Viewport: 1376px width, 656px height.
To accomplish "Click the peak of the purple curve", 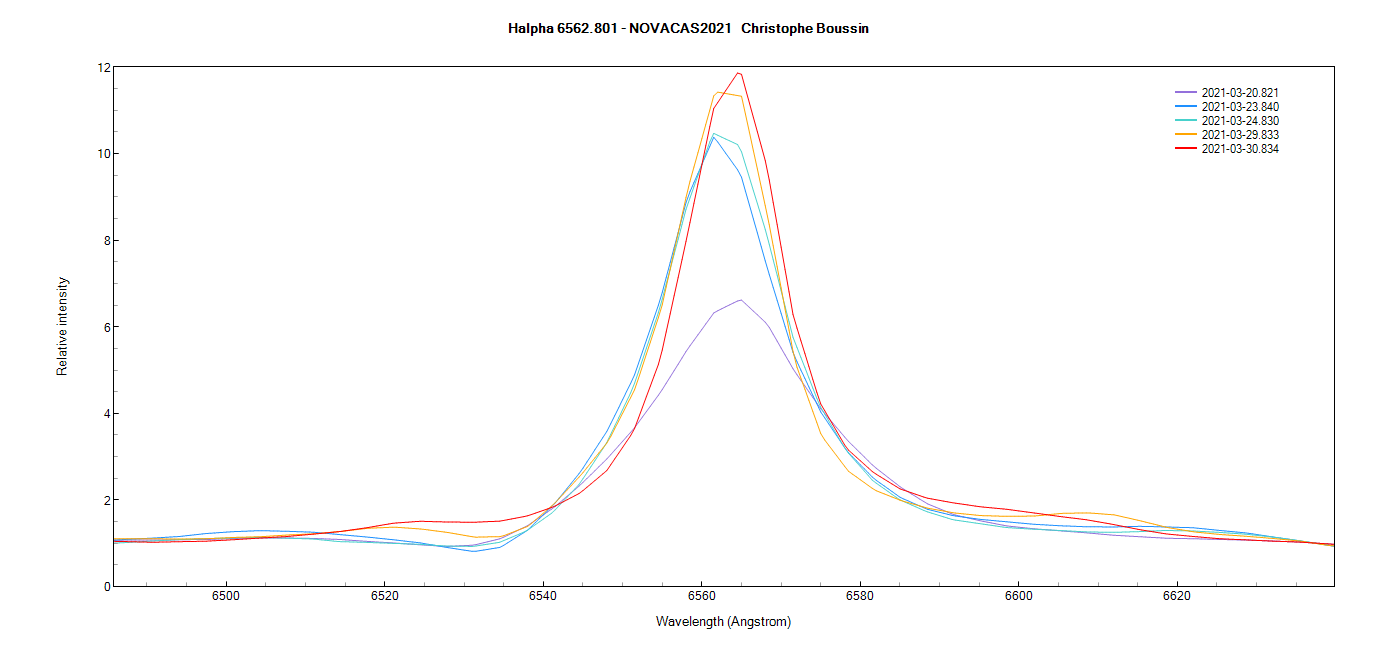I will point(740,300).
